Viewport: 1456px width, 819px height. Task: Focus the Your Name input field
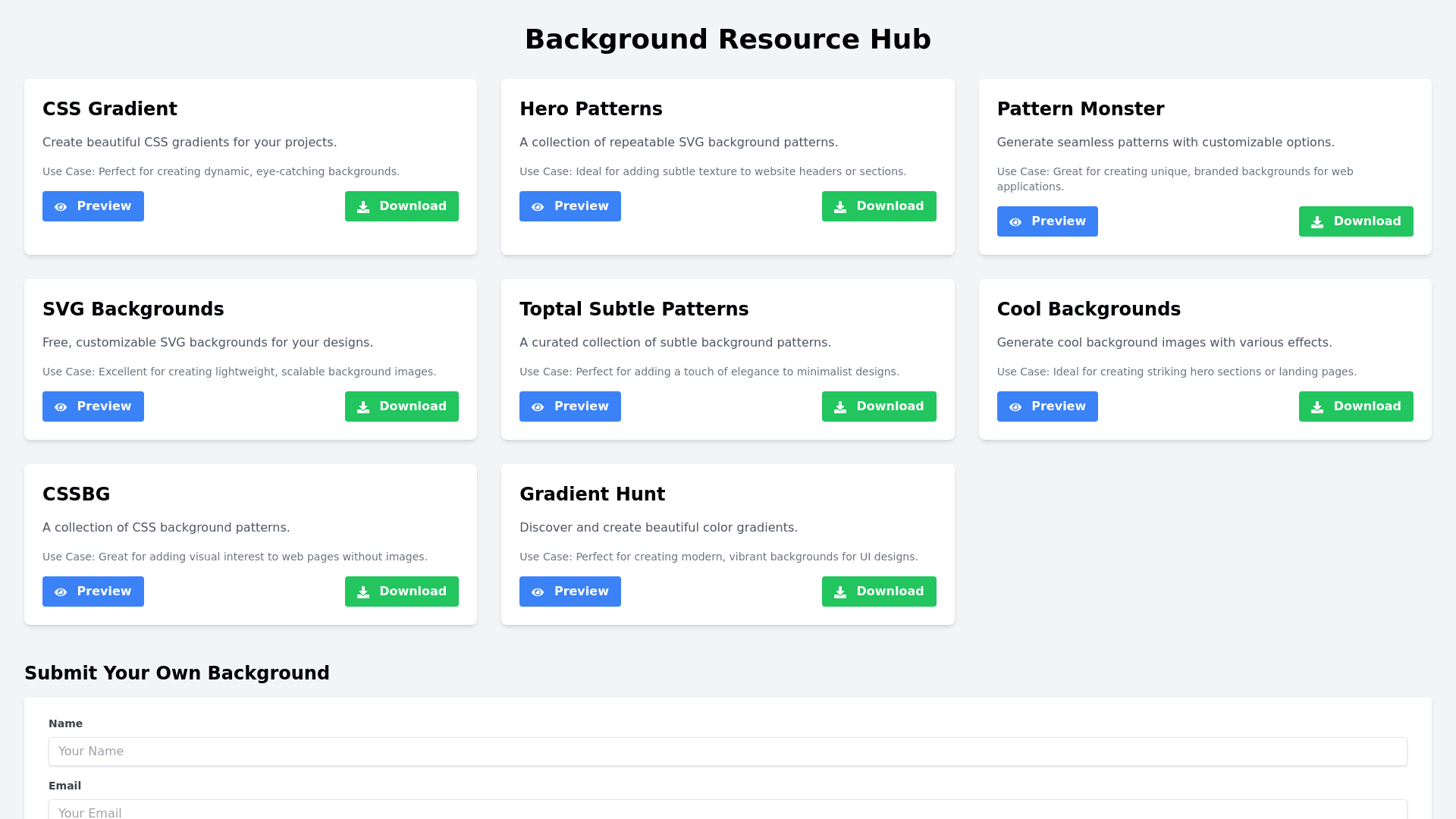pyautogui.click(x=728, y=752)
